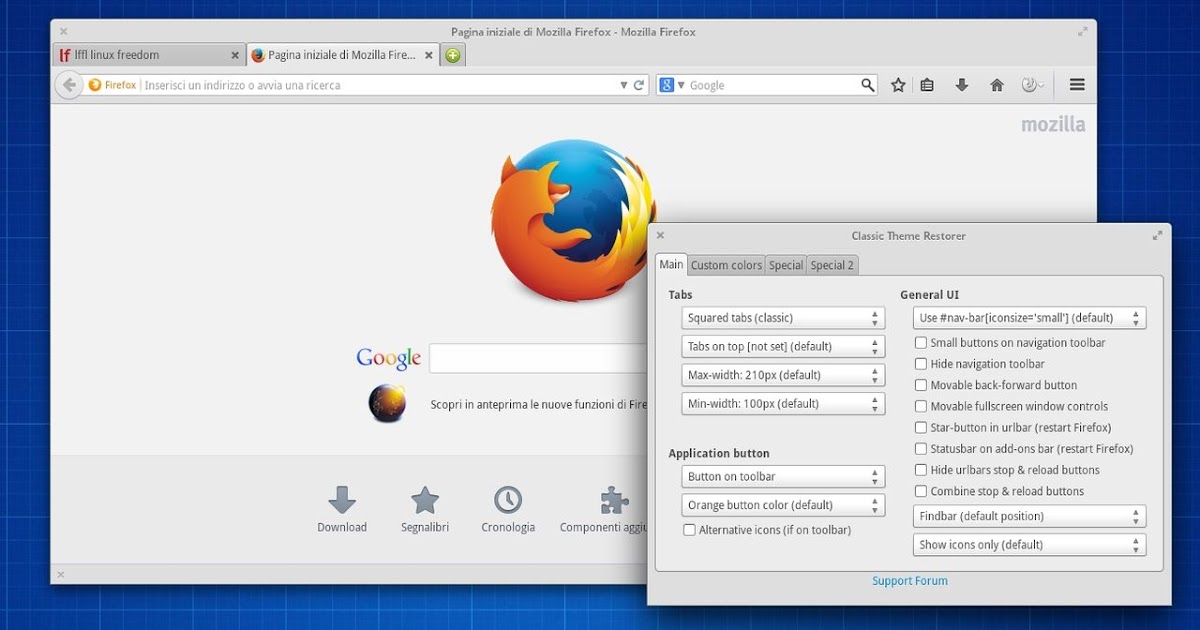The height and width of the screenshot is (630, 1200).
Task: Expand 'Button on toolbar' dropdown
Action: [x=783, y=476]
